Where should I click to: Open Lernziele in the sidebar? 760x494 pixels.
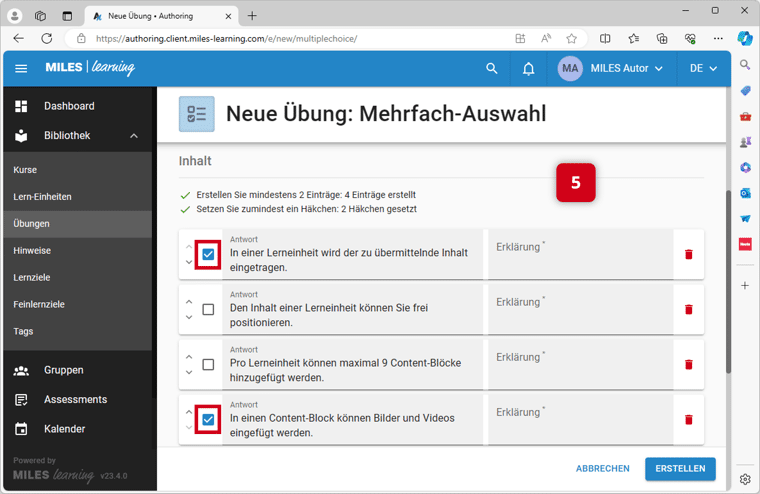click(32, 277)
